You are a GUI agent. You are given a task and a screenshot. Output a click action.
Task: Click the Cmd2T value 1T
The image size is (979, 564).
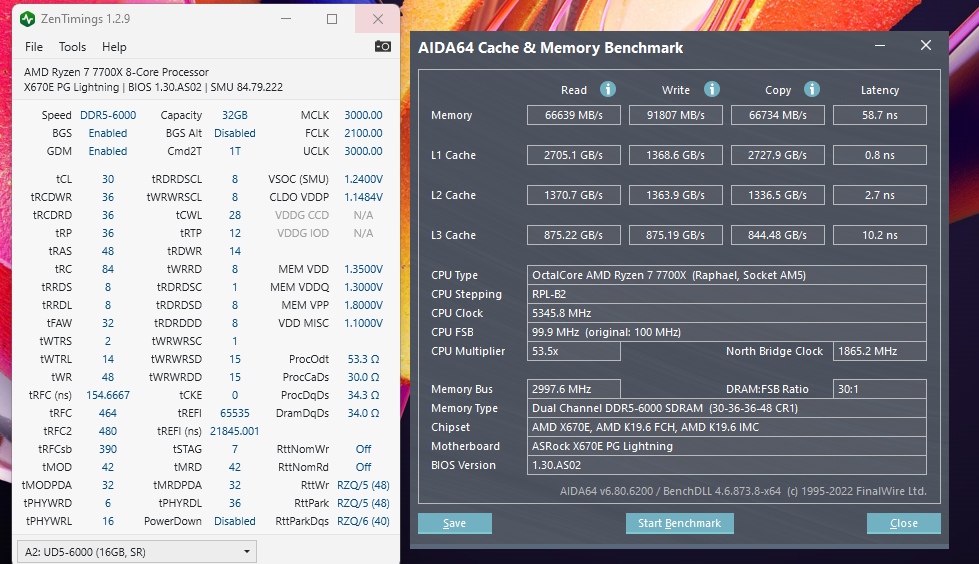(x=235, y=151)
